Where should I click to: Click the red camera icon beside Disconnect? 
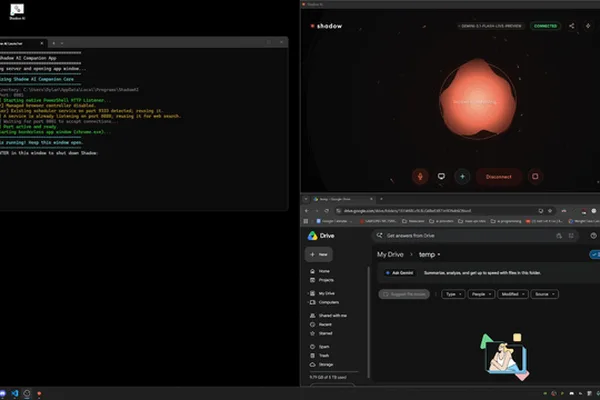coord(535,176)
